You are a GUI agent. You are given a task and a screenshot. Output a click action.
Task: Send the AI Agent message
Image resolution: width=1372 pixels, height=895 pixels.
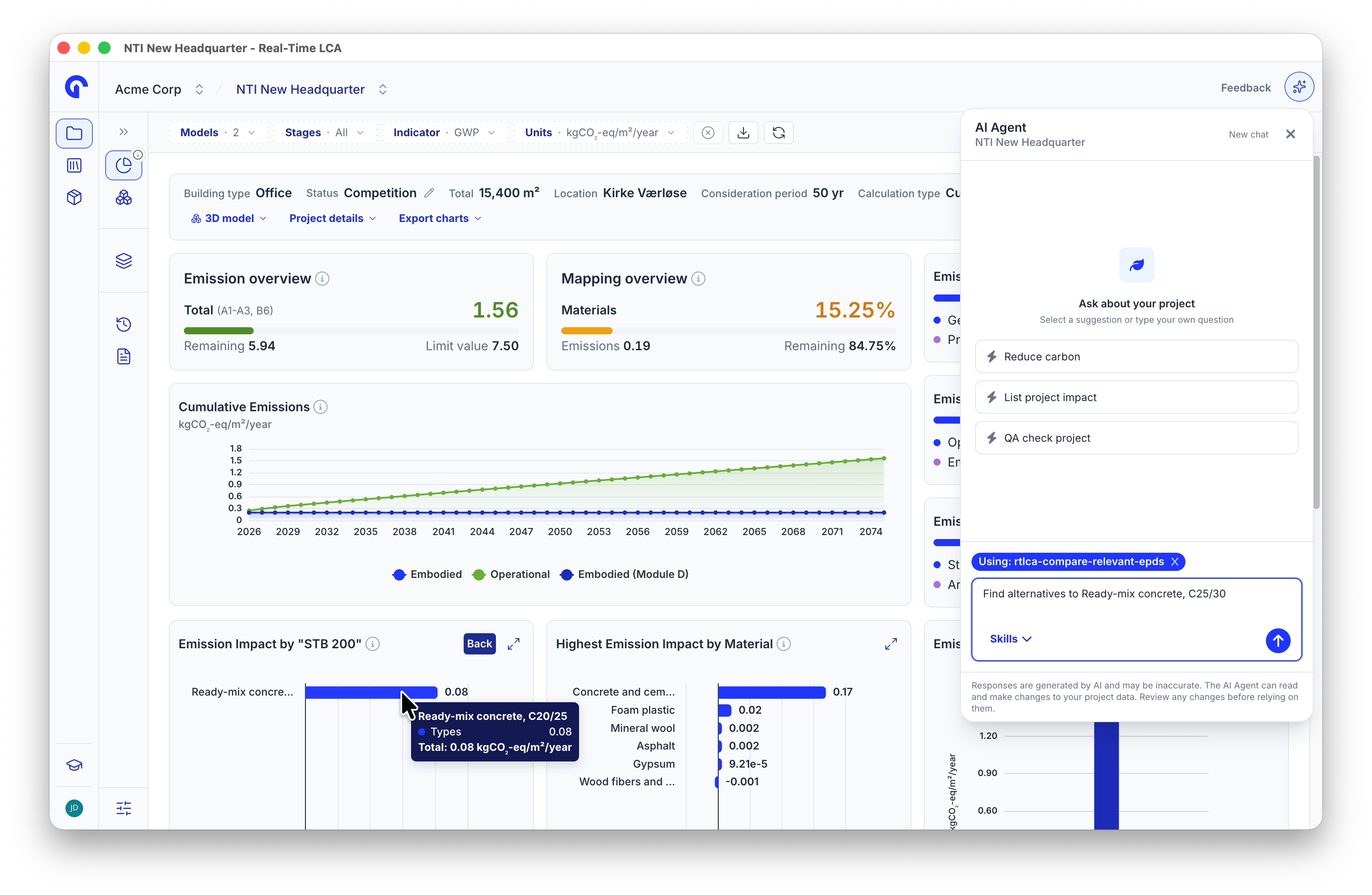(x=1277, y=640)
